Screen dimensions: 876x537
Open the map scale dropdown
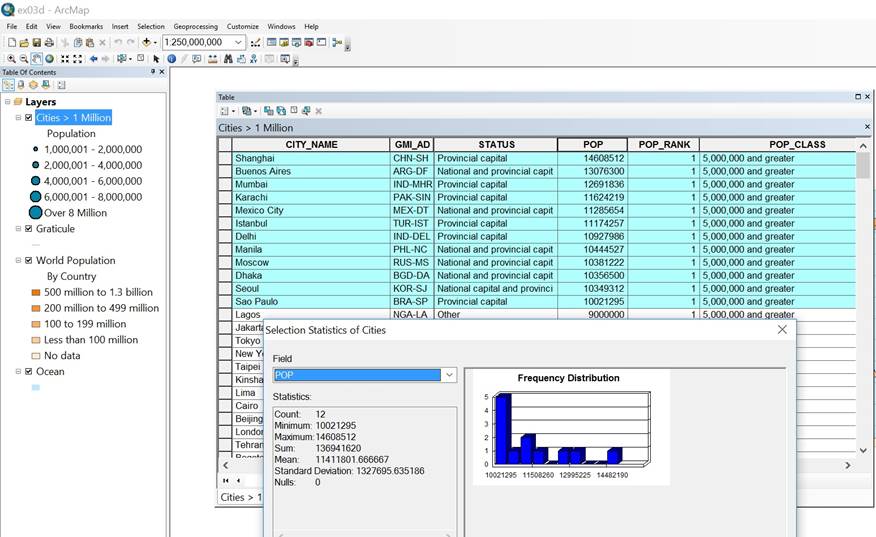(x=239, y=42)
